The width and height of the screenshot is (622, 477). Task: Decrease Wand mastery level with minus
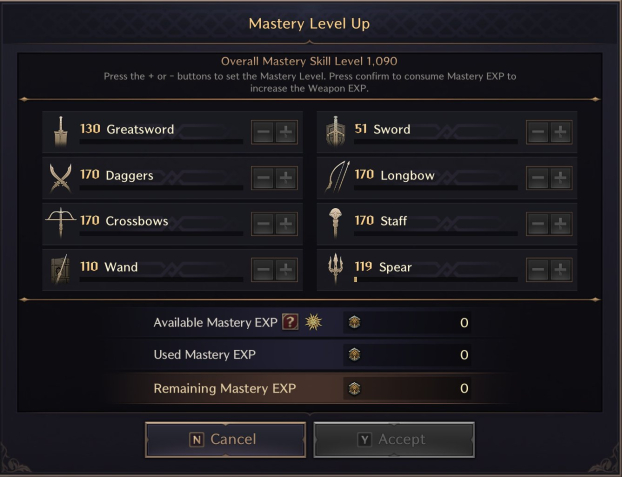(263, 270)
